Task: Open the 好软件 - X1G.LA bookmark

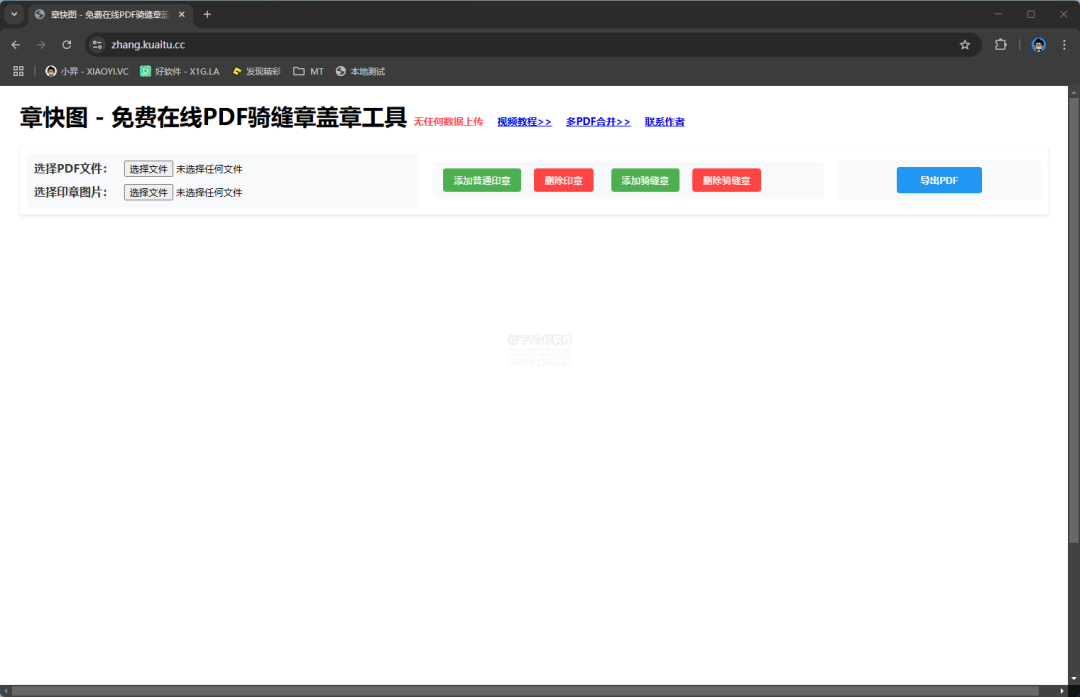Action: (180, 71)
